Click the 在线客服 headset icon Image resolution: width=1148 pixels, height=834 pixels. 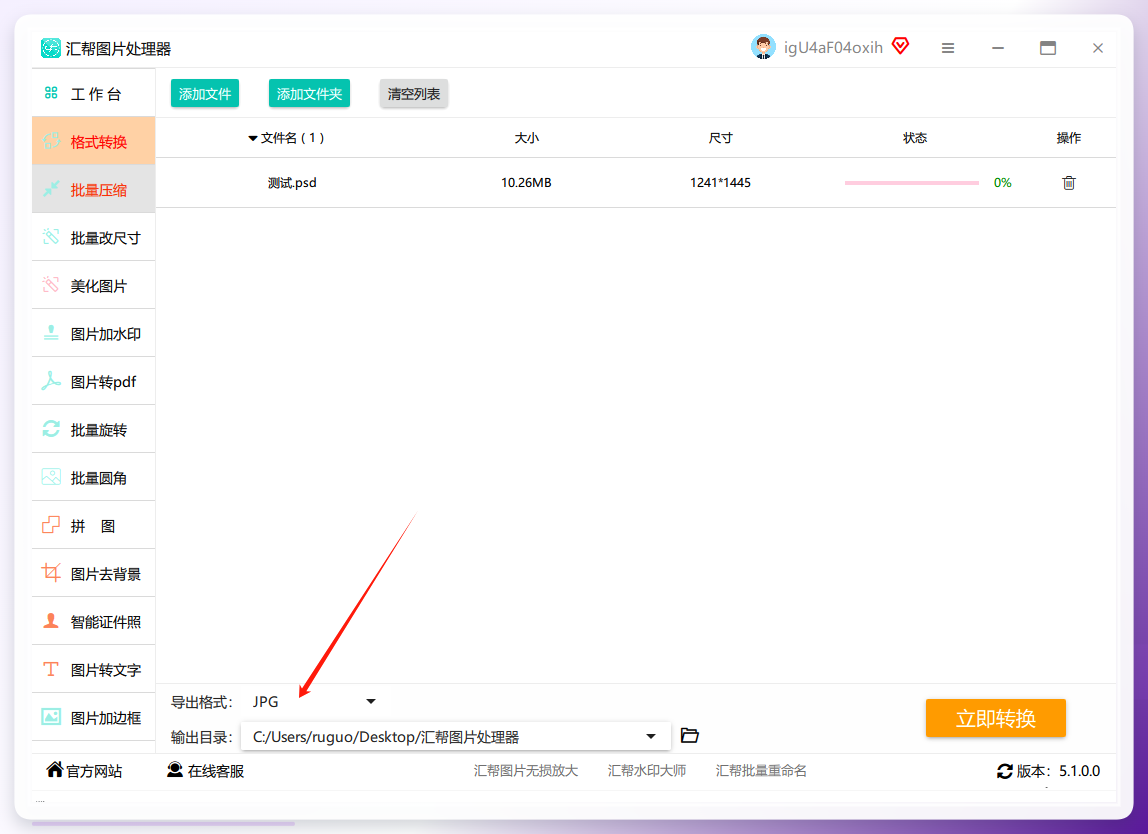[175, 770]
